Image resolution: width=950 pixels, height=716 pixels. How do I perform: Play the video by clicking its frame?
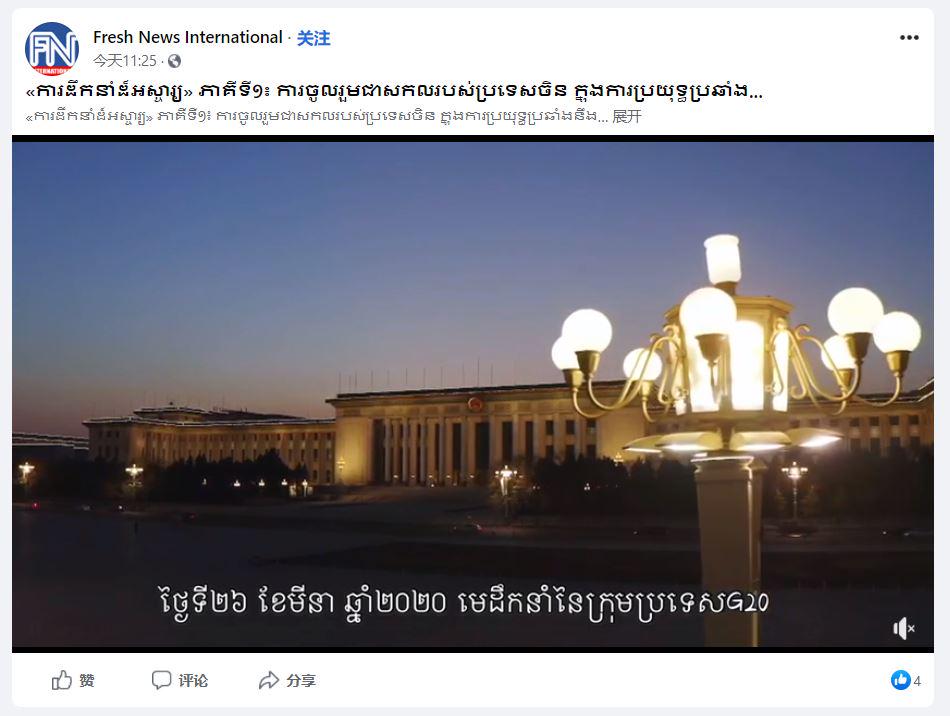(473, 394)
